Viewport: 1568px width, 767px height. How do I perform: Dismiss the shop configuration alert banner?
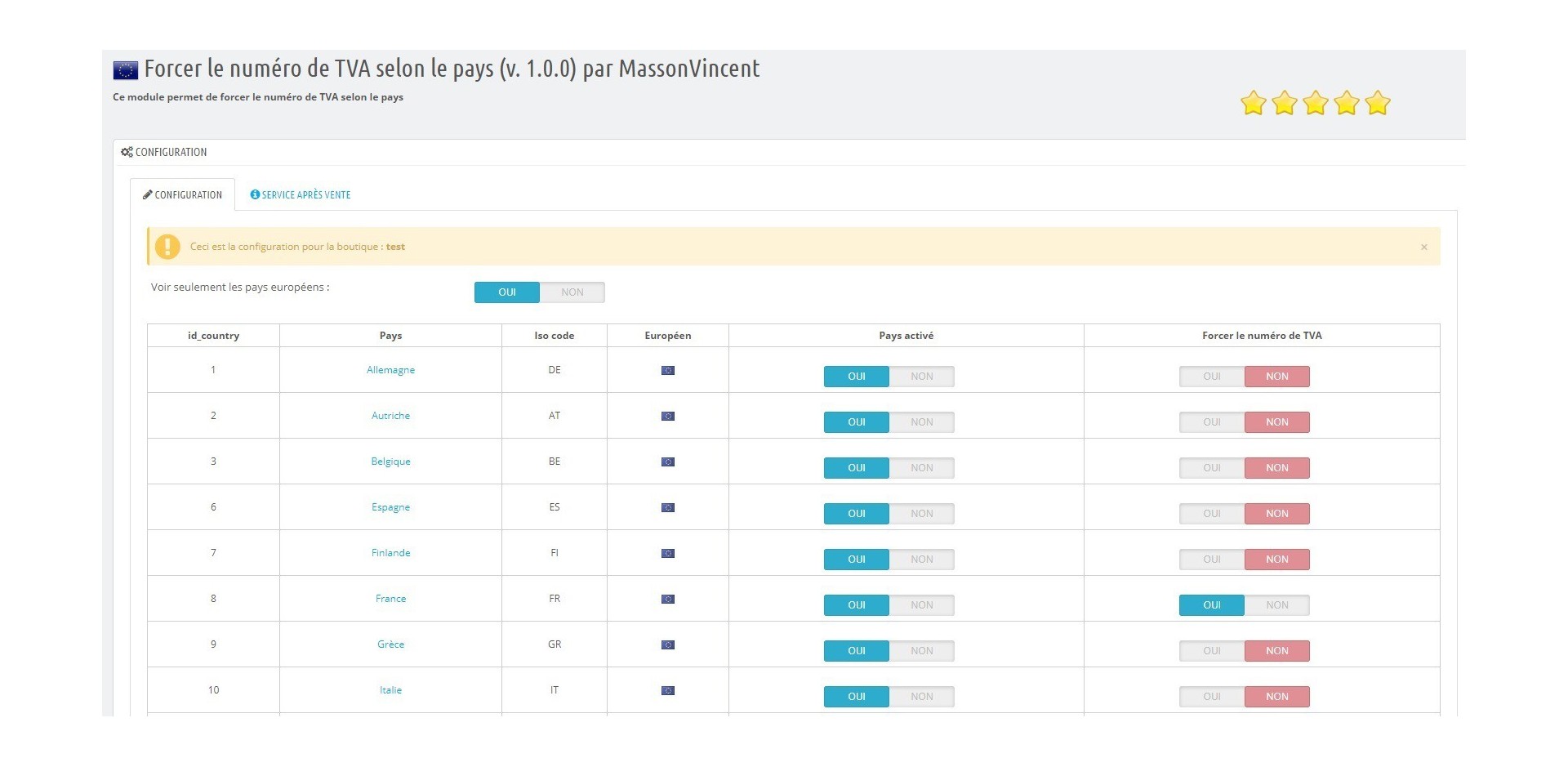point(1423,247)
